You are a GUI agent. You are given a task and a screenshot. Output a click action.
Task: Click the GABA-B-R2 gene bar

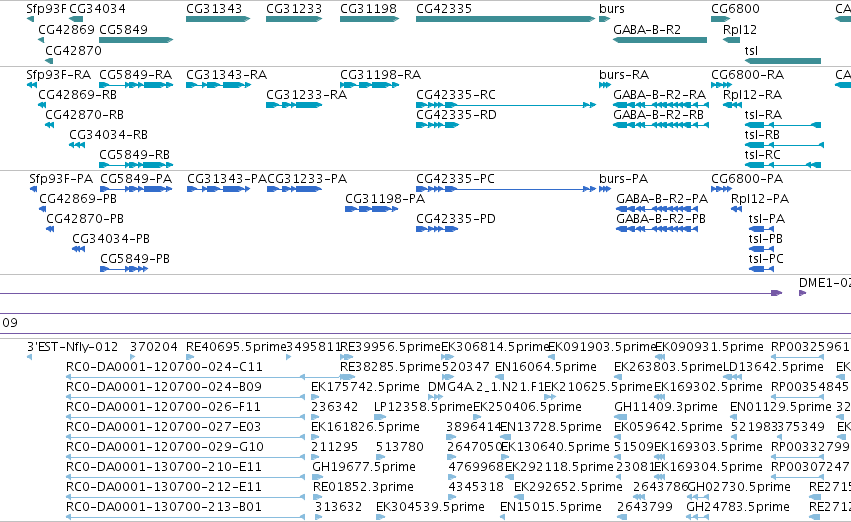click(x=660, y=40)
